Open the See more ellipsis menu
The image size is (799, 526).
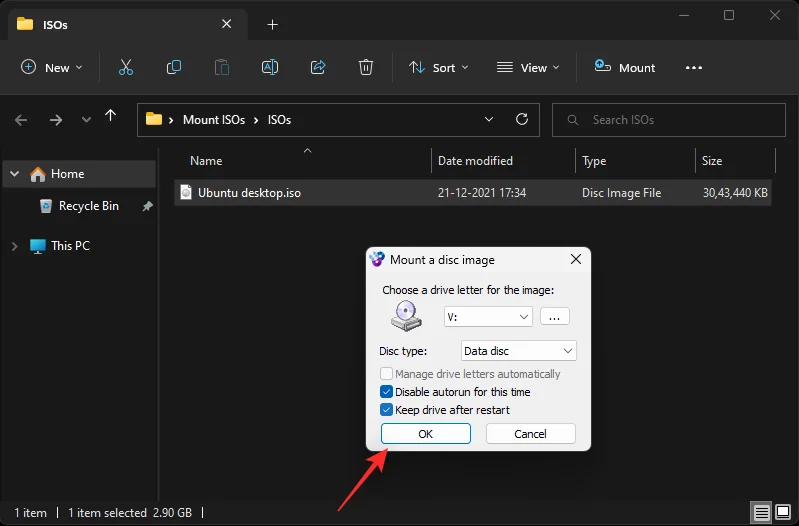click(694, 68)
